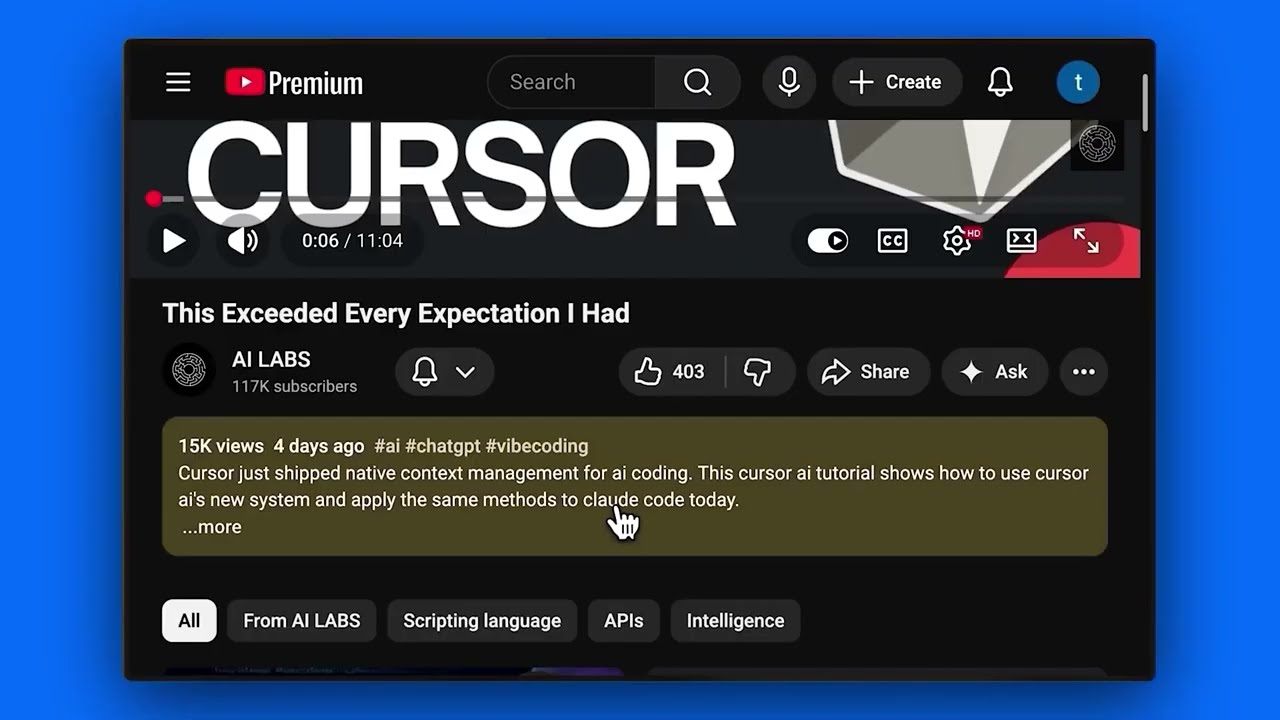The image size is (1280, 720).
Task: Click the 117K subscribers text
Action: coord(294,386)
